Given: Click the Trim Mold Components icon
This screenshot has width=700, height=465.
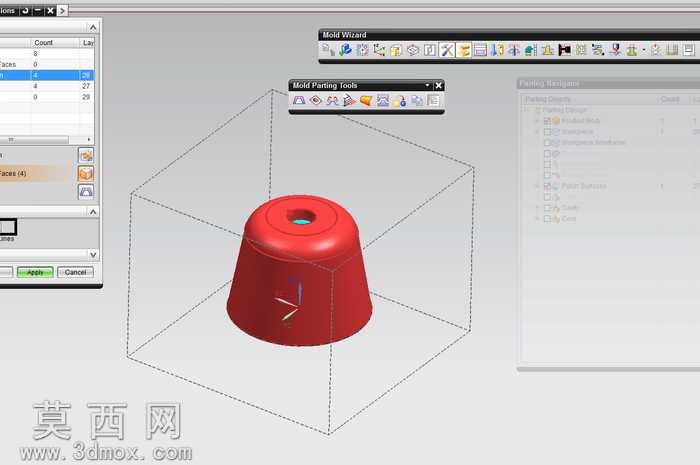Looking at the screenshot, I should point(632,50).
